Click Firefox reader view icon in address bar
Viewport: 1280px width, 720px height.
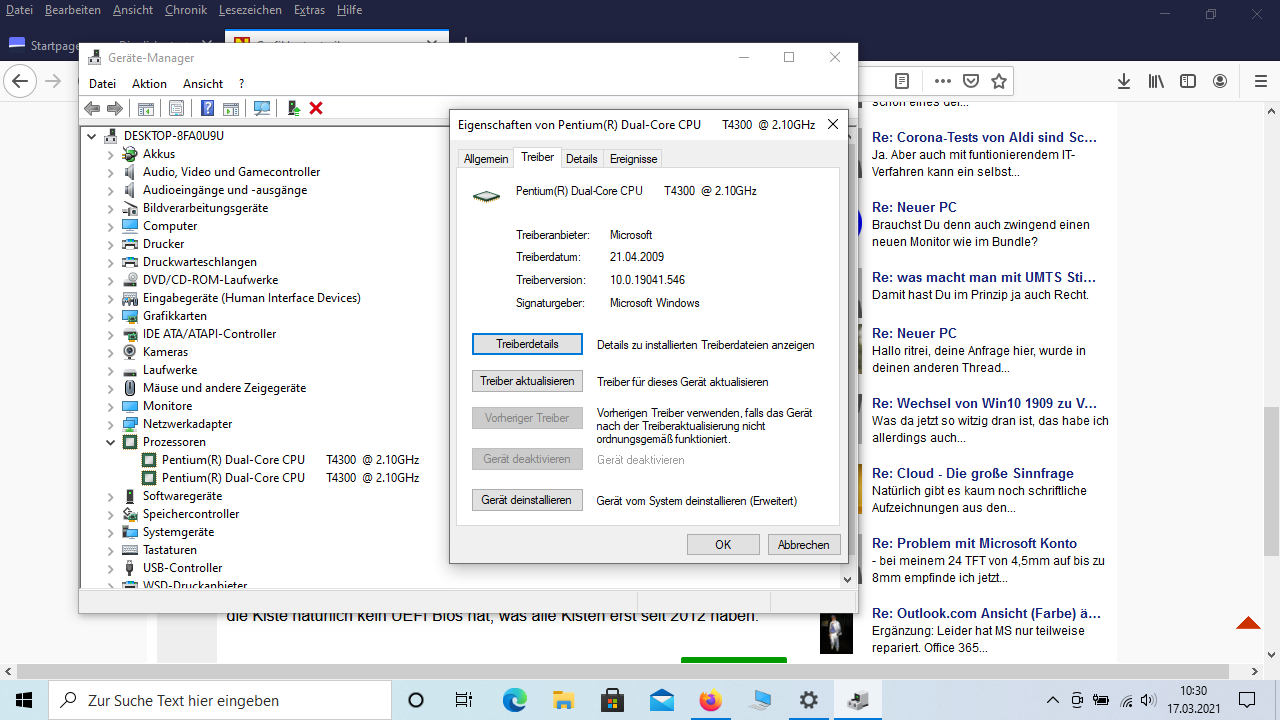click(x=902, y=81)
